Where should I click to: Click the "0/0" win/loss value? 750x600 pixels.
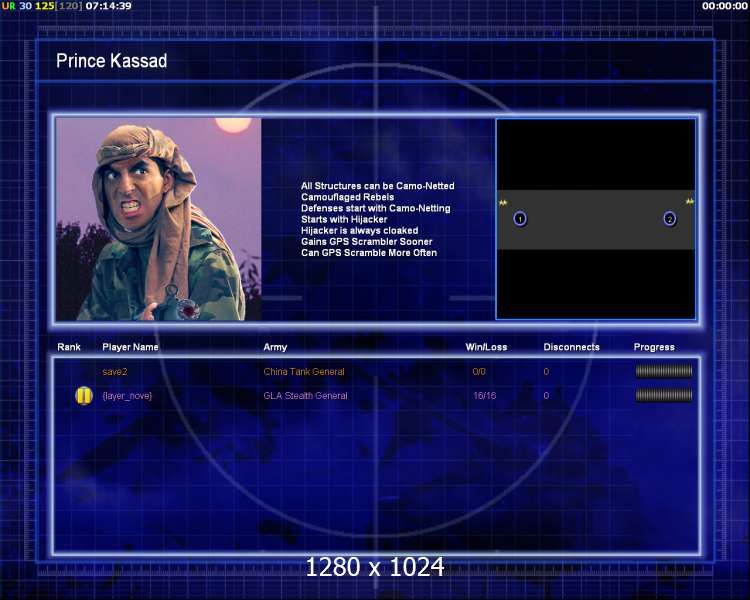tap(479, 372)
